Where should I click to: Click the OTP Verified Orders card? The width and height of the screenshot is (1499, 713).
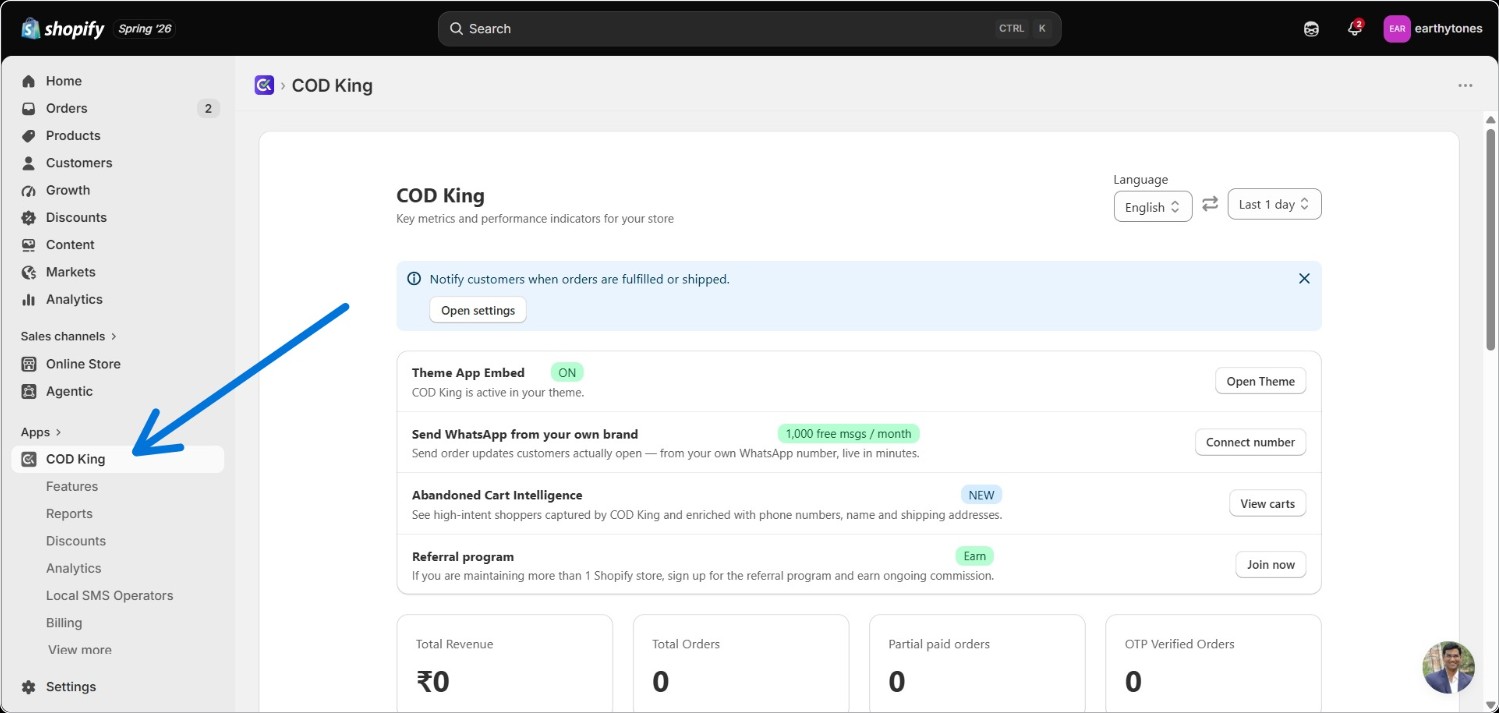[1213, 664]
